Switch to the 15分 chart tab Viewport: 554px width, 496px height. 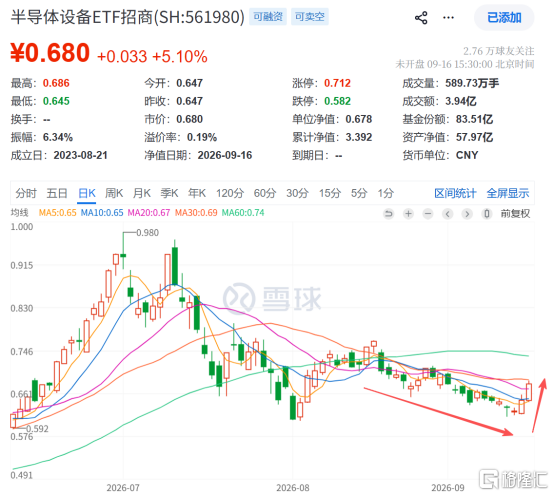click(x=330, y=193)
